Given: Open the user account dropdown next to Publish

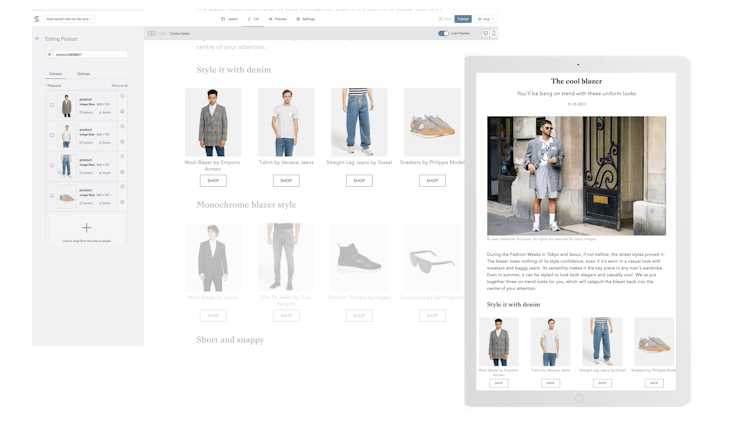Looking at the screenshot, I should (486, 18).
